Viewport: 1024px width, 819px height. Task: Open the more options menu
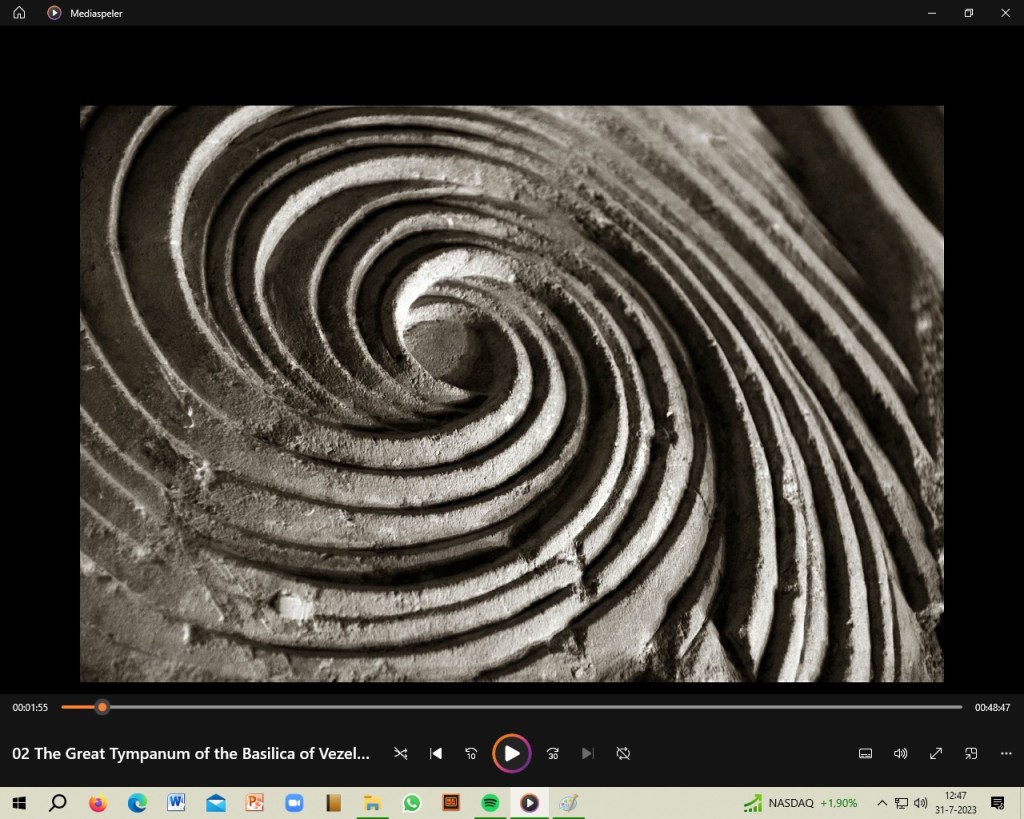(x=1006, y=754)
